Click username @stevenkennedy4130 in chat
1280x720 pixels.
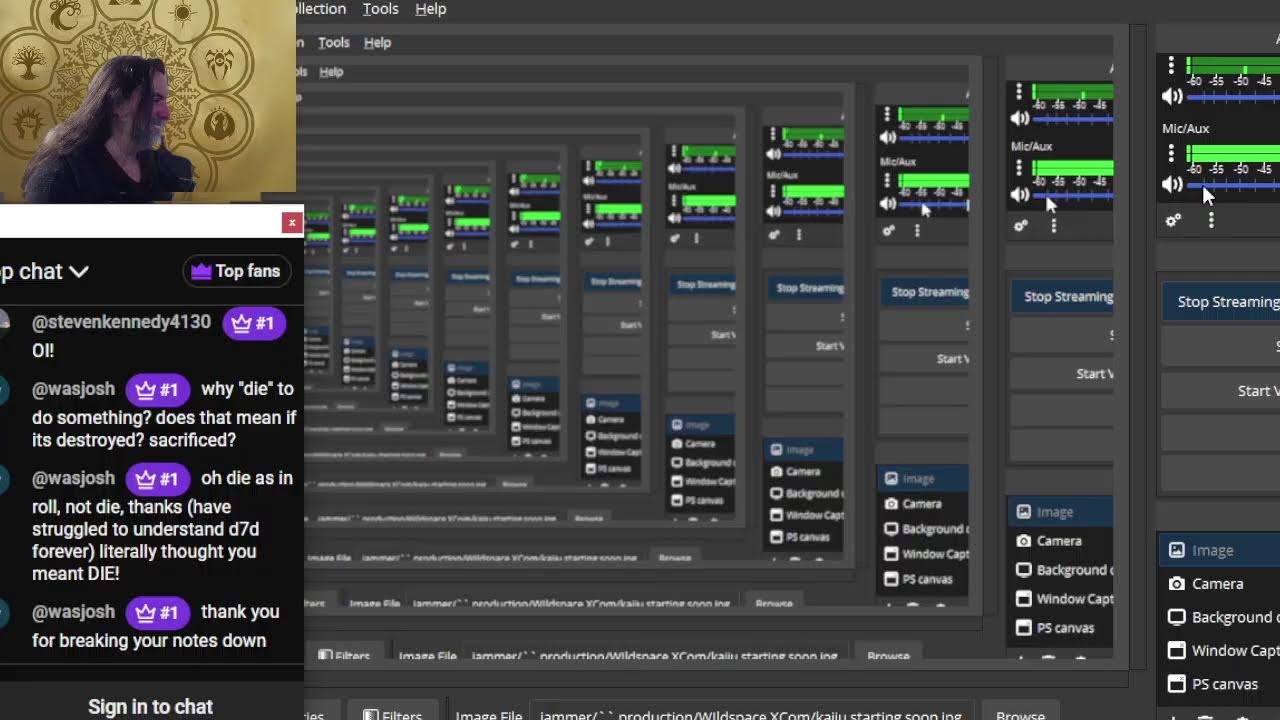pos(121,322)
